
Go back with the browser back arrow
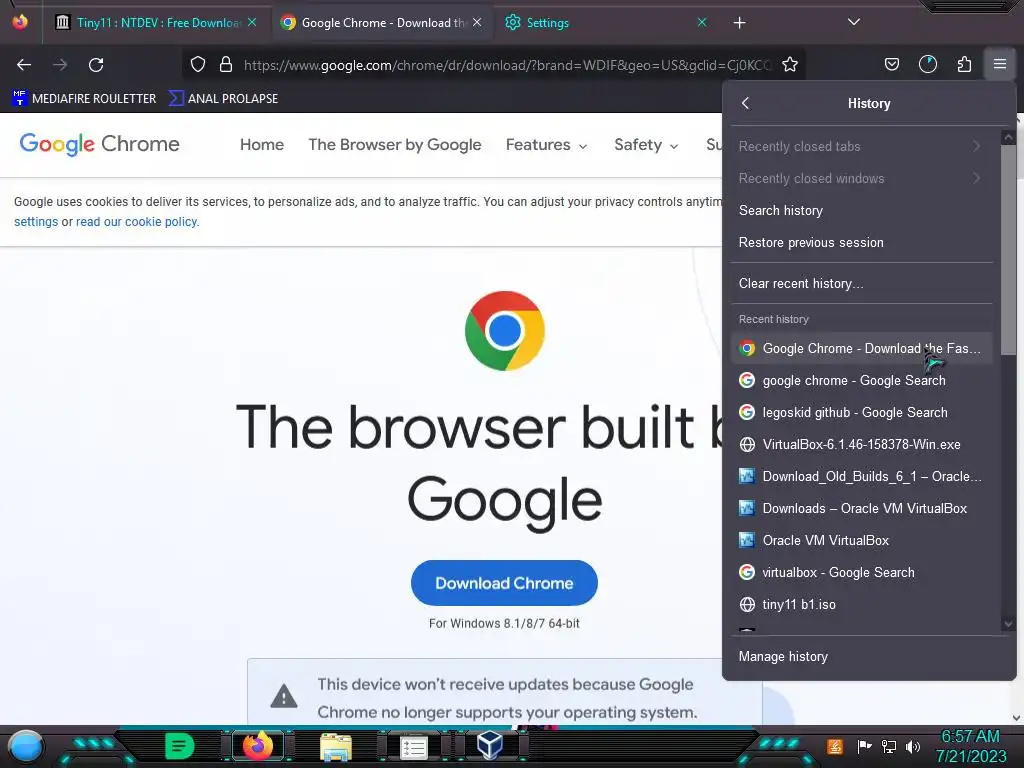coord(24,65)
